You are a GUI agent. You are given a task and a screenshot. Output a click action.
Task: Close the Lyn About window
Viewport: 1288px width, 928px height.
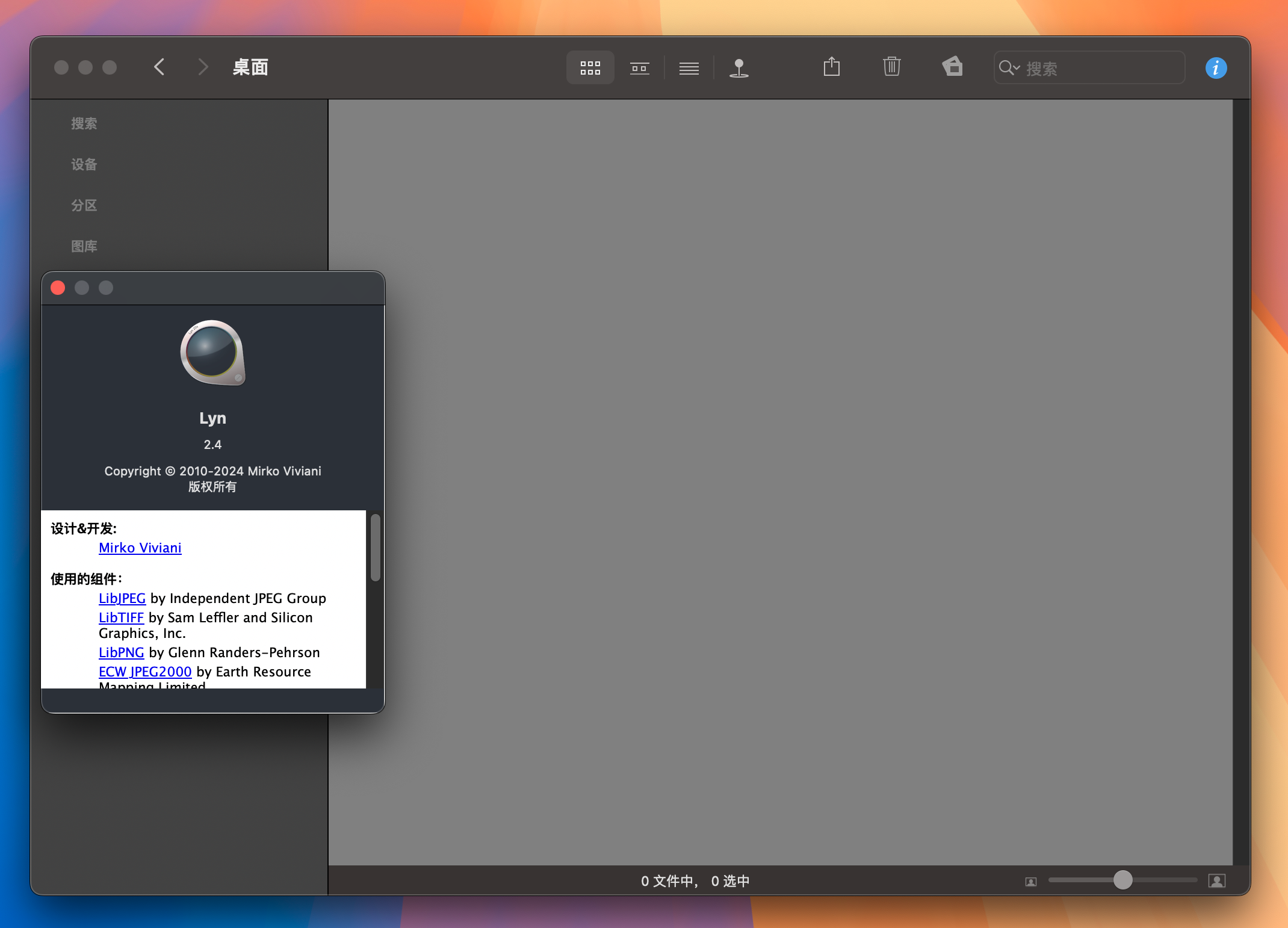click(x=58, y=288)
